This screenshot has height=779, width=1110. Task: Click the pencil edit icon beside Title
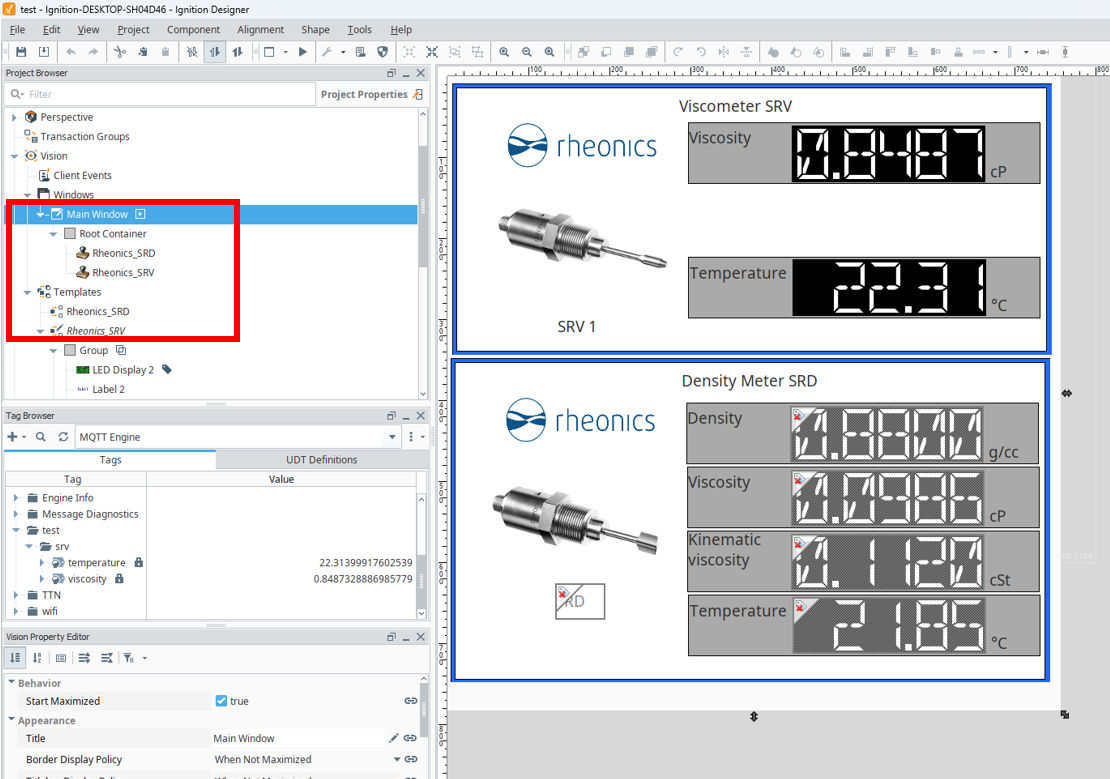(394, 738)
